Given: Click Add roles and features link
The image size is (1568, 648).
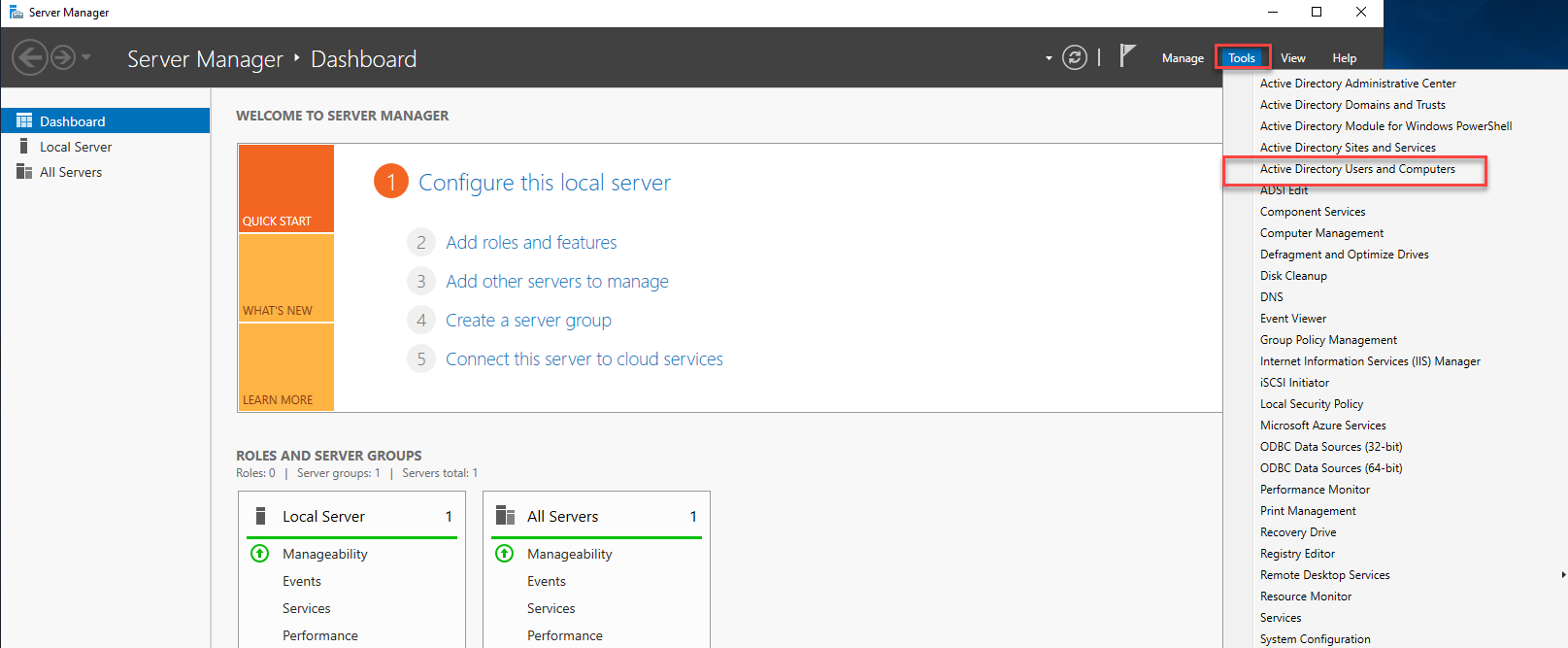Looking at the screenshot, I should [x=531, y=242].
